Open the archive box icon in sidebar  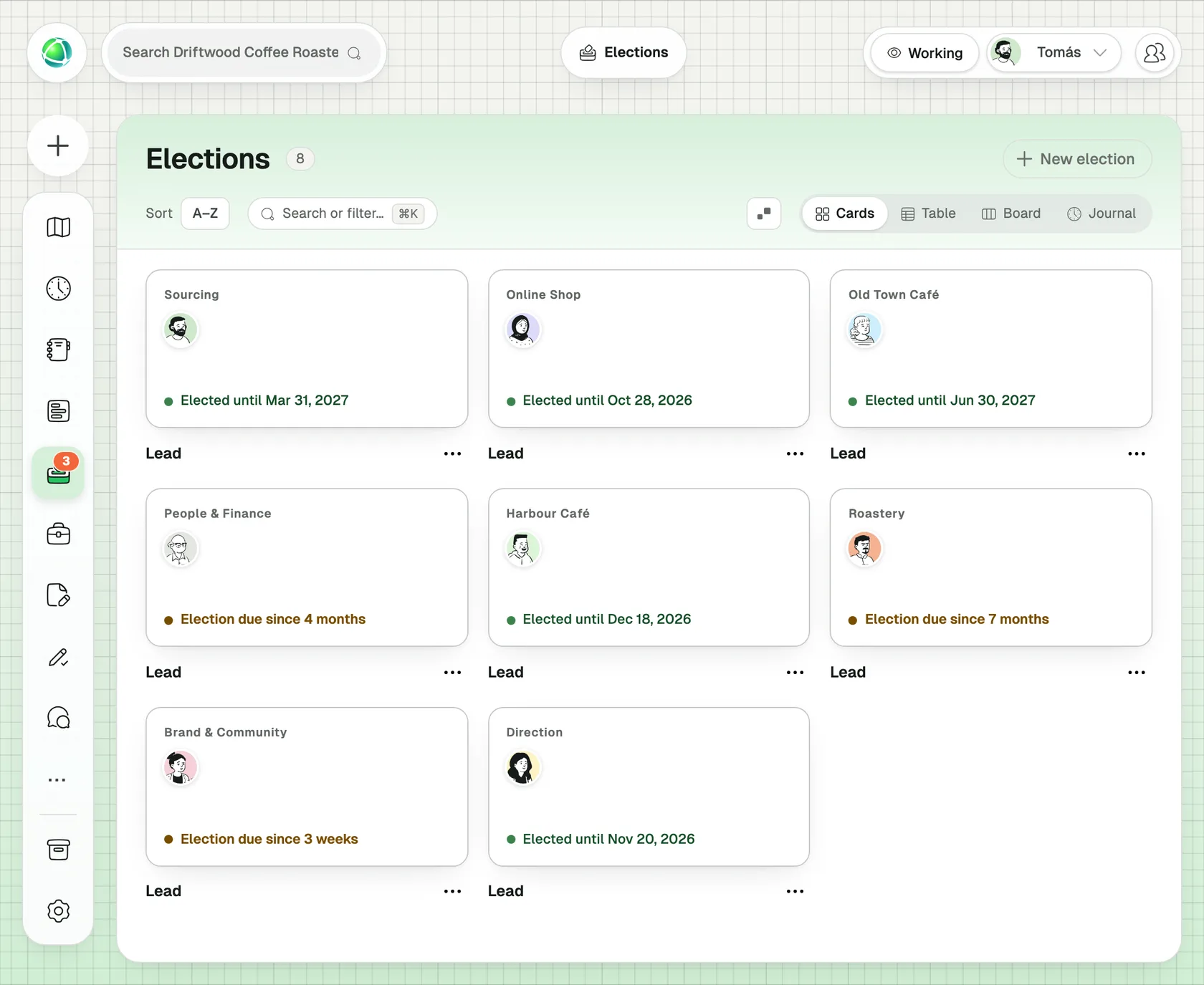tap(58, 850)
